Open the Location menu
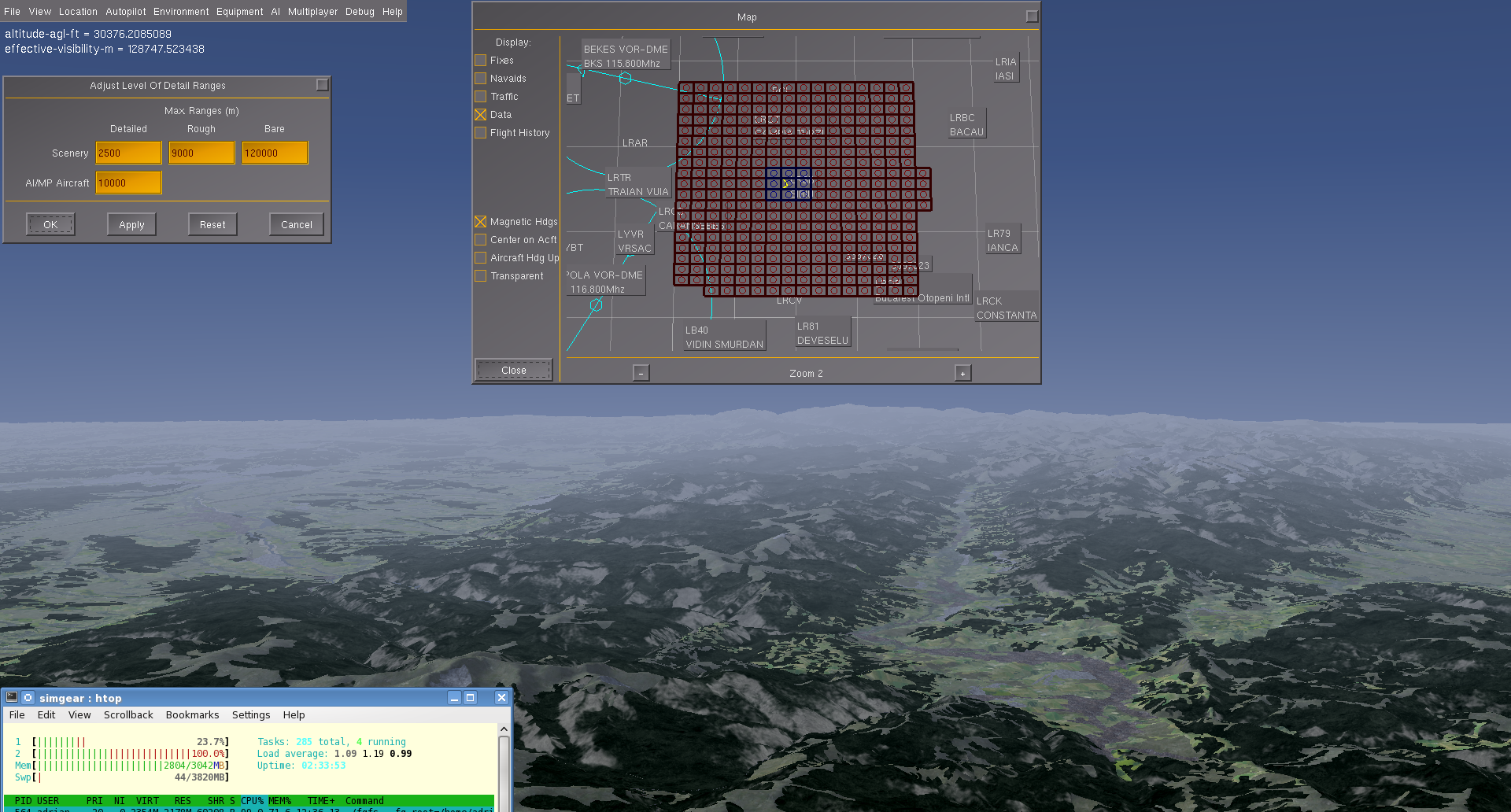The width and height of the screenshot is (1511, 812). point(78,12)
